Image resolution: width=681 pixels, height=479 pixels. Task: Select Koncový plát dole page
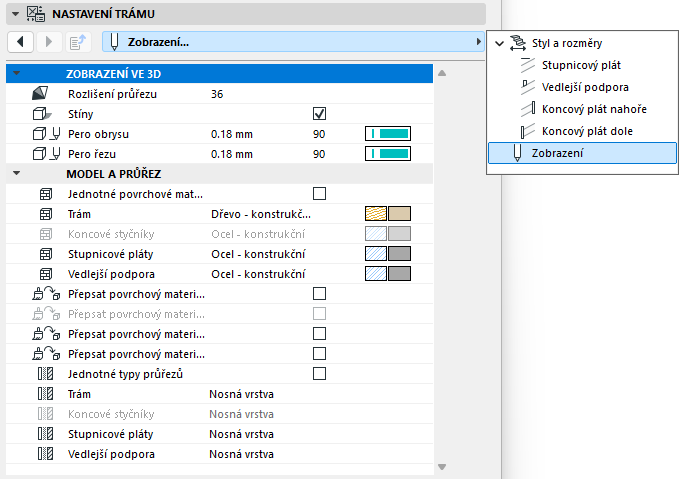tap(587, 131)
